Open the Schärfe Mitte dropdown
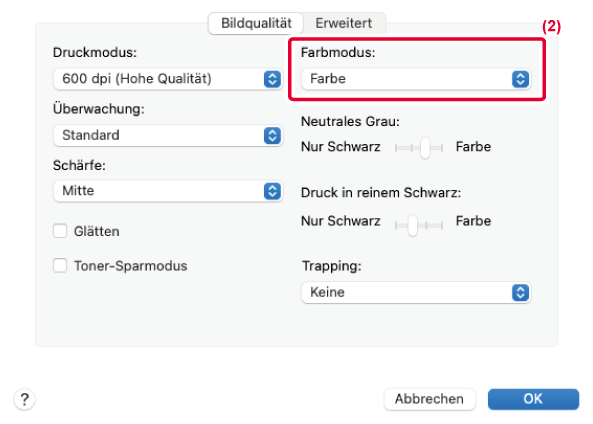Viewport: 593px width, 424px height. point(168,191)
